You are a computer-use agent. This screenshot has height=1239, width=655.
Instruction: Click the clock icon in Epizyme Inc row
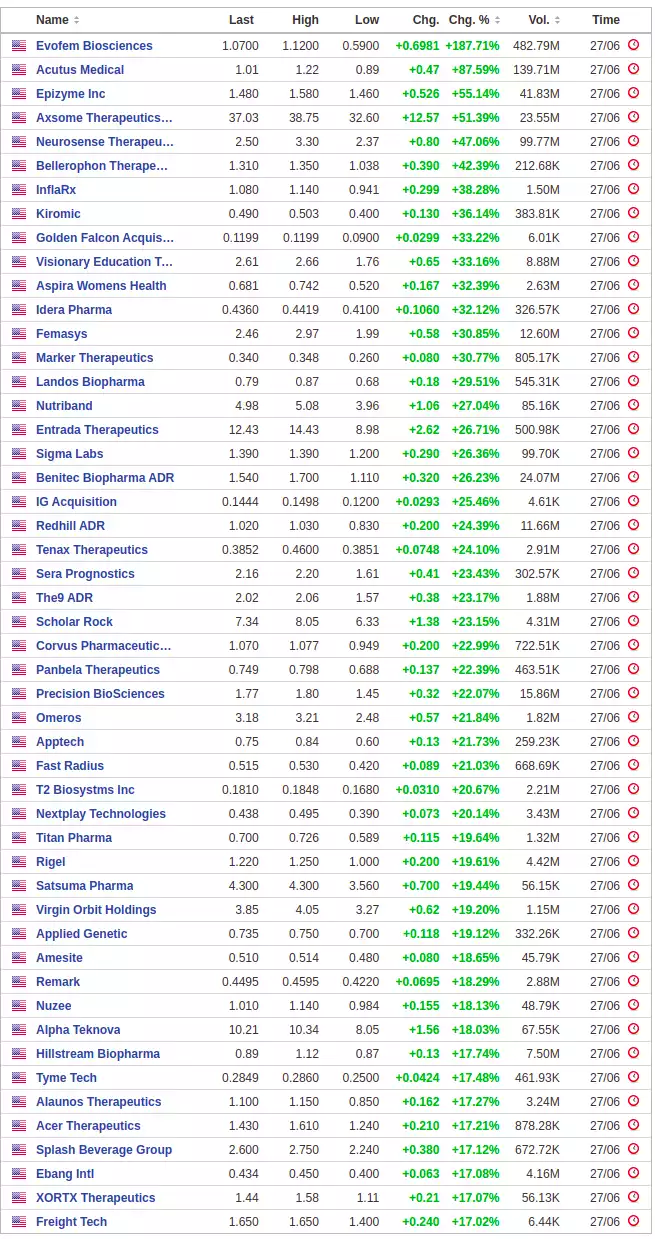pos(633,93)
